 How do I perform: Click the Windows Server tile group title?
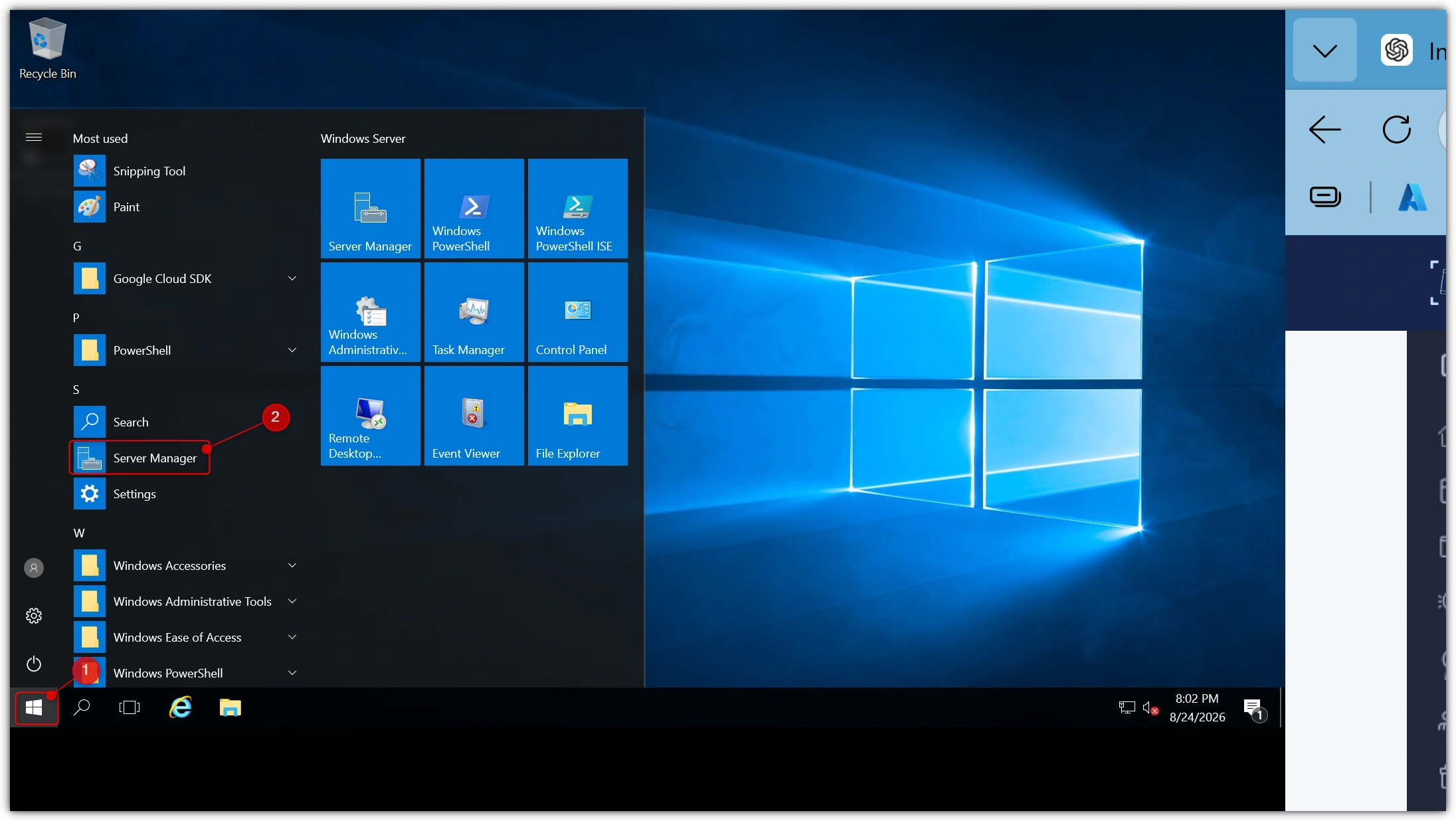(363, 139)
